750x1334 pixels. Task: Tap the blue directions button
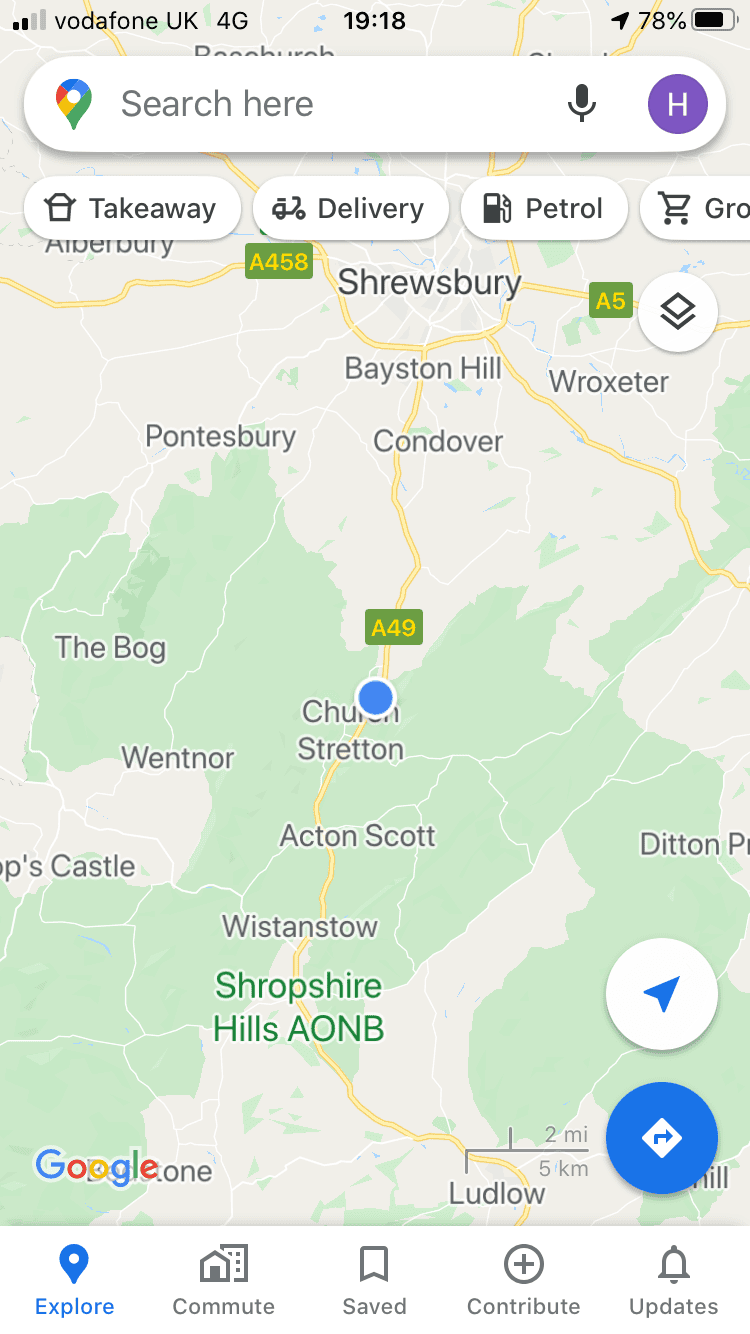pos(662,1138)
